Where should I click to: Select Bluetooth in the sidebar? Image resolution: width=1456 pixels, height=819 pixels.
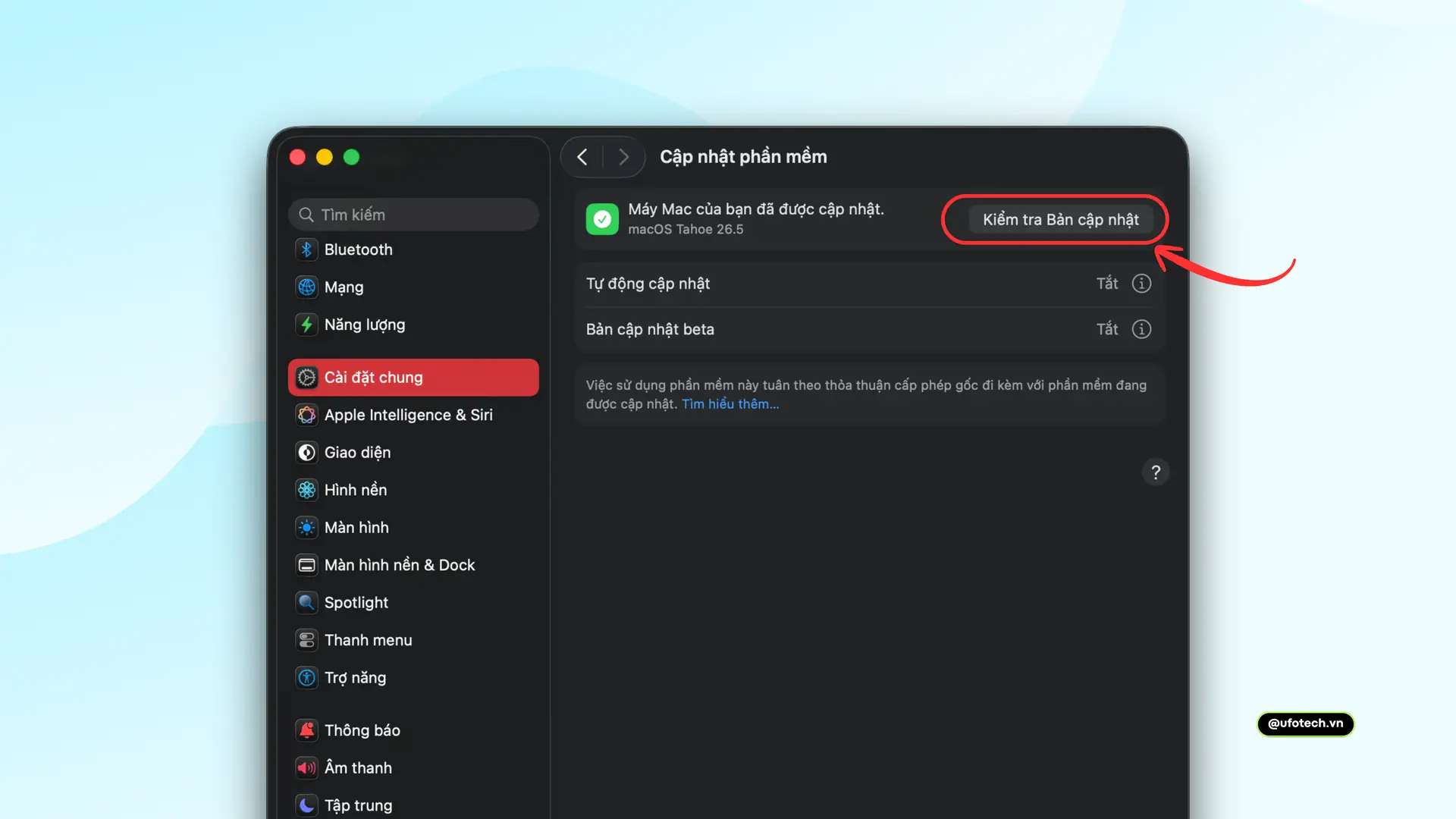pos(413,249)
